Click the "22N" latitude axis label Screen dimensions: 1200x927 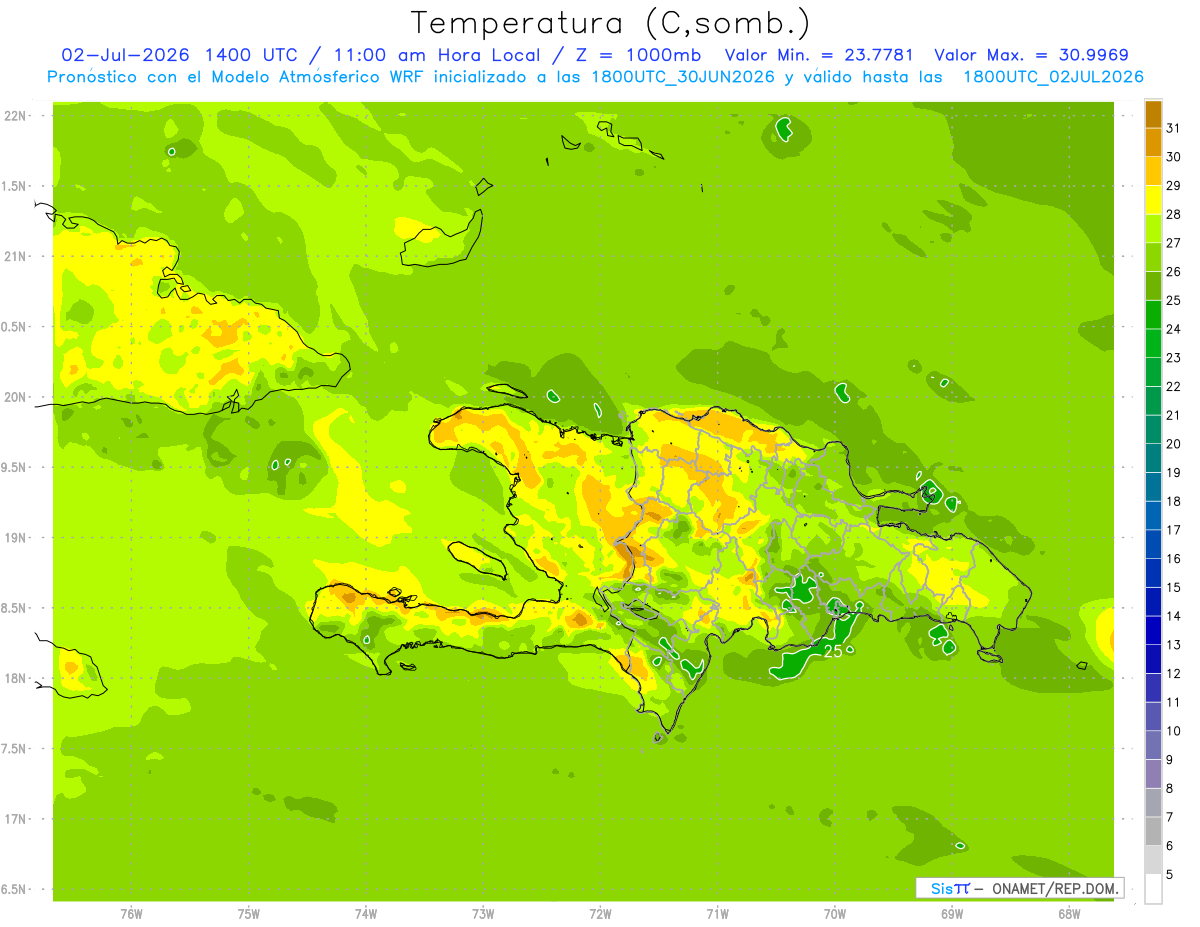point(17,116)
